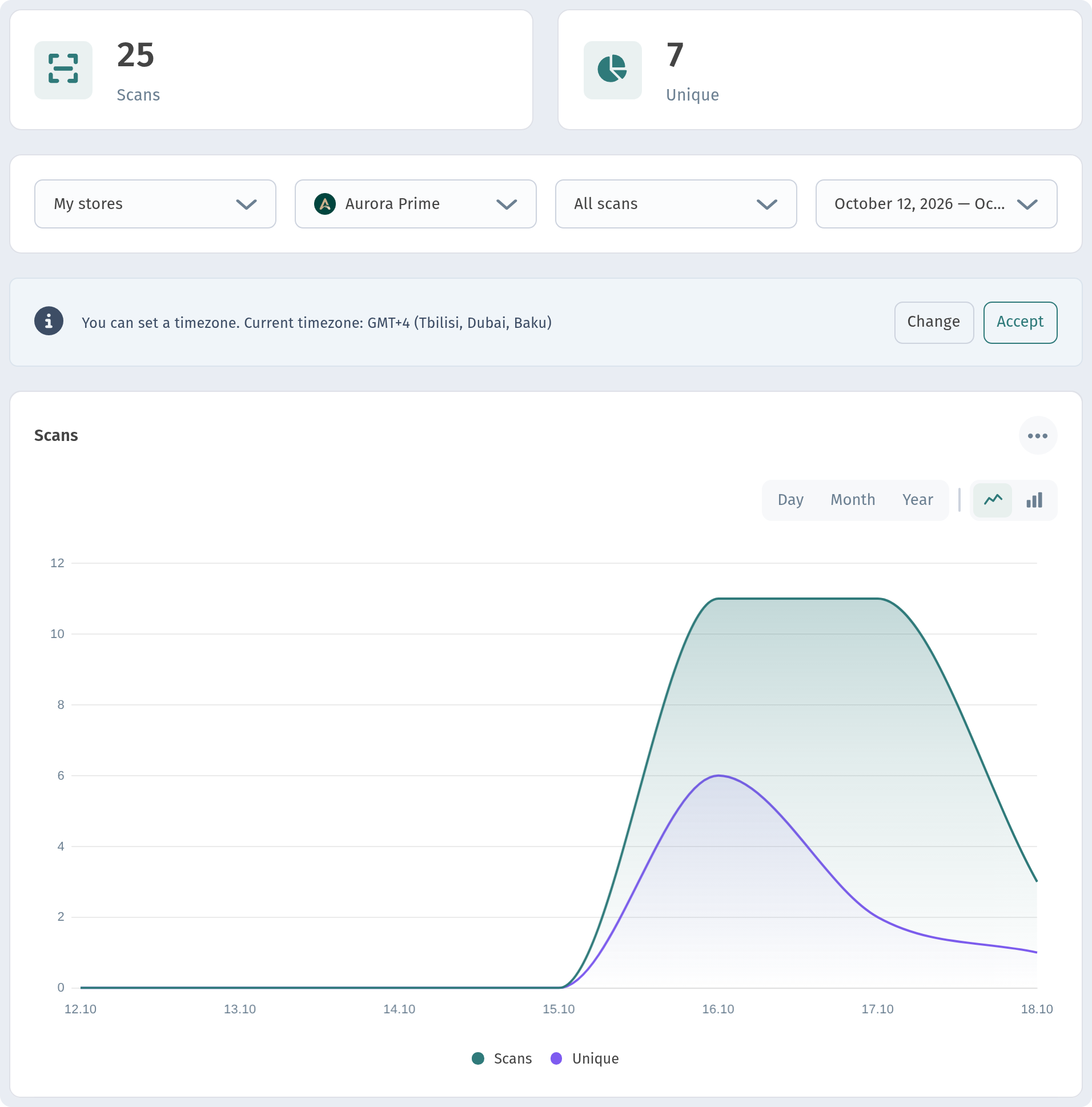Click the Scans barcode scanner icon
The width and height of the screenshot is (1092, 1107).
(x=63, y=70)
